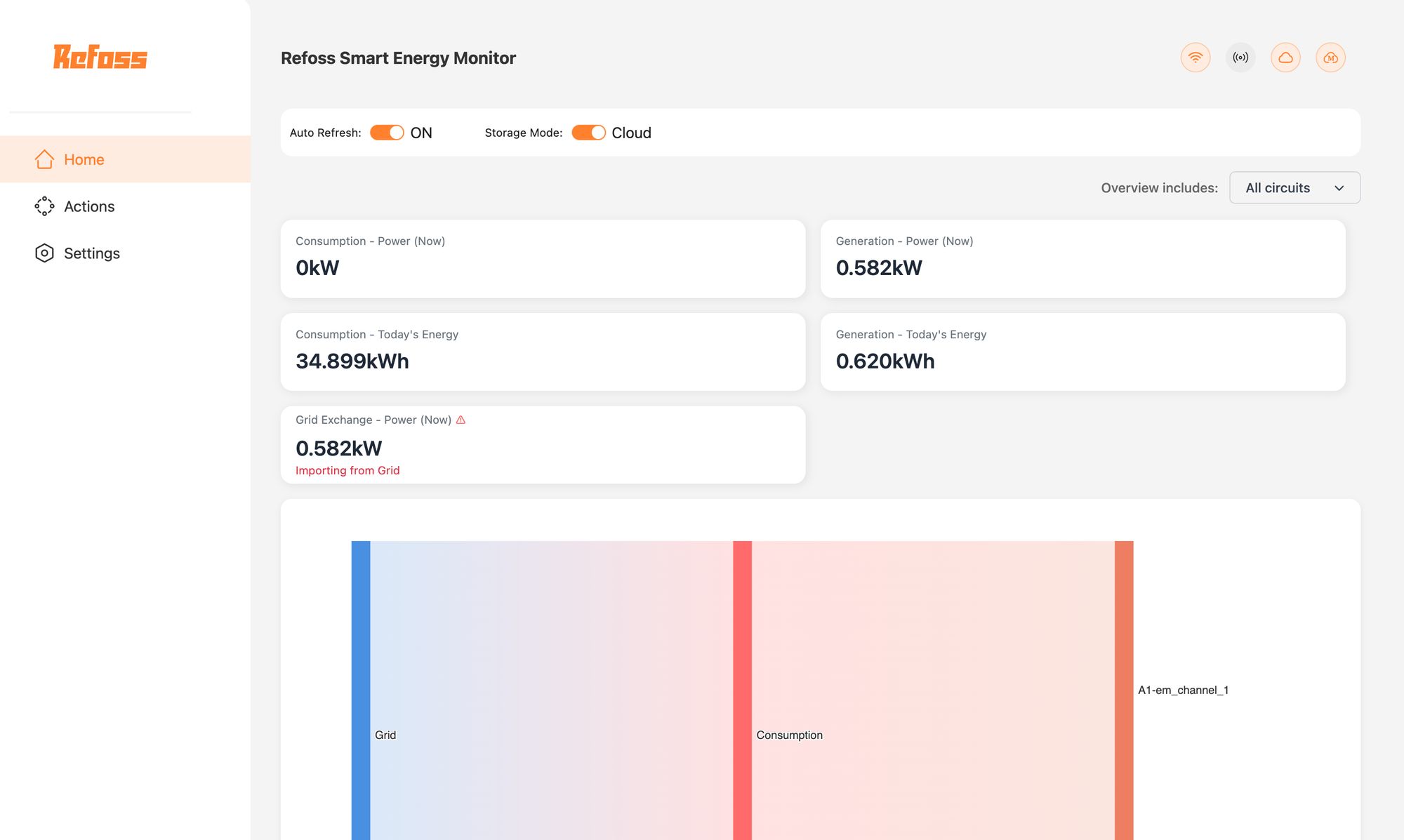Click the Refoss logo
Image resolution: width=1404 pixels, height=840 pixels.
(x=100, y=57)
